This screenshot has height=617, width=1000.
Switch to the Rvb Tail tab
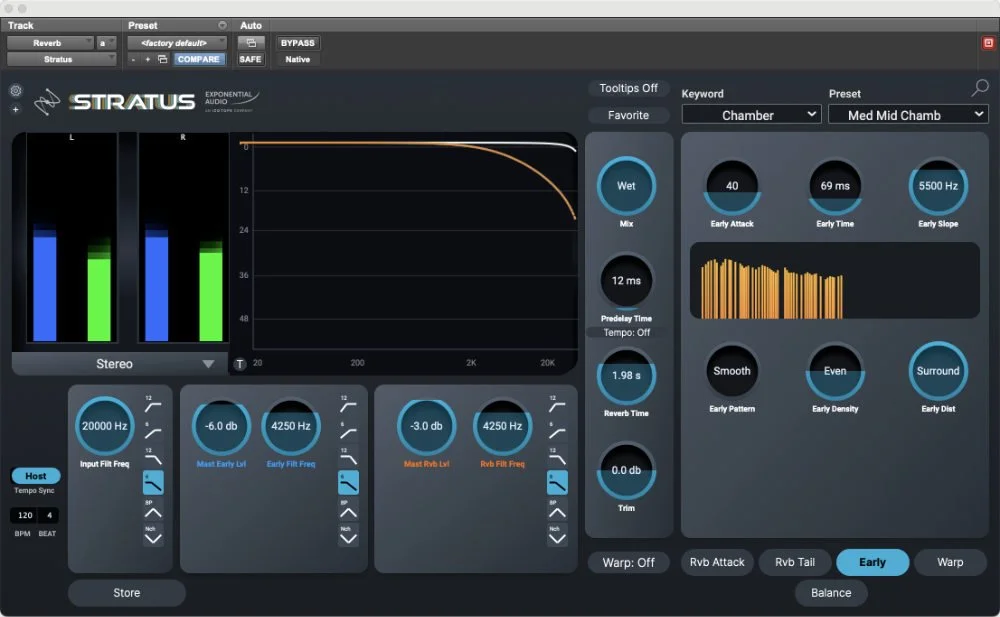795,562
